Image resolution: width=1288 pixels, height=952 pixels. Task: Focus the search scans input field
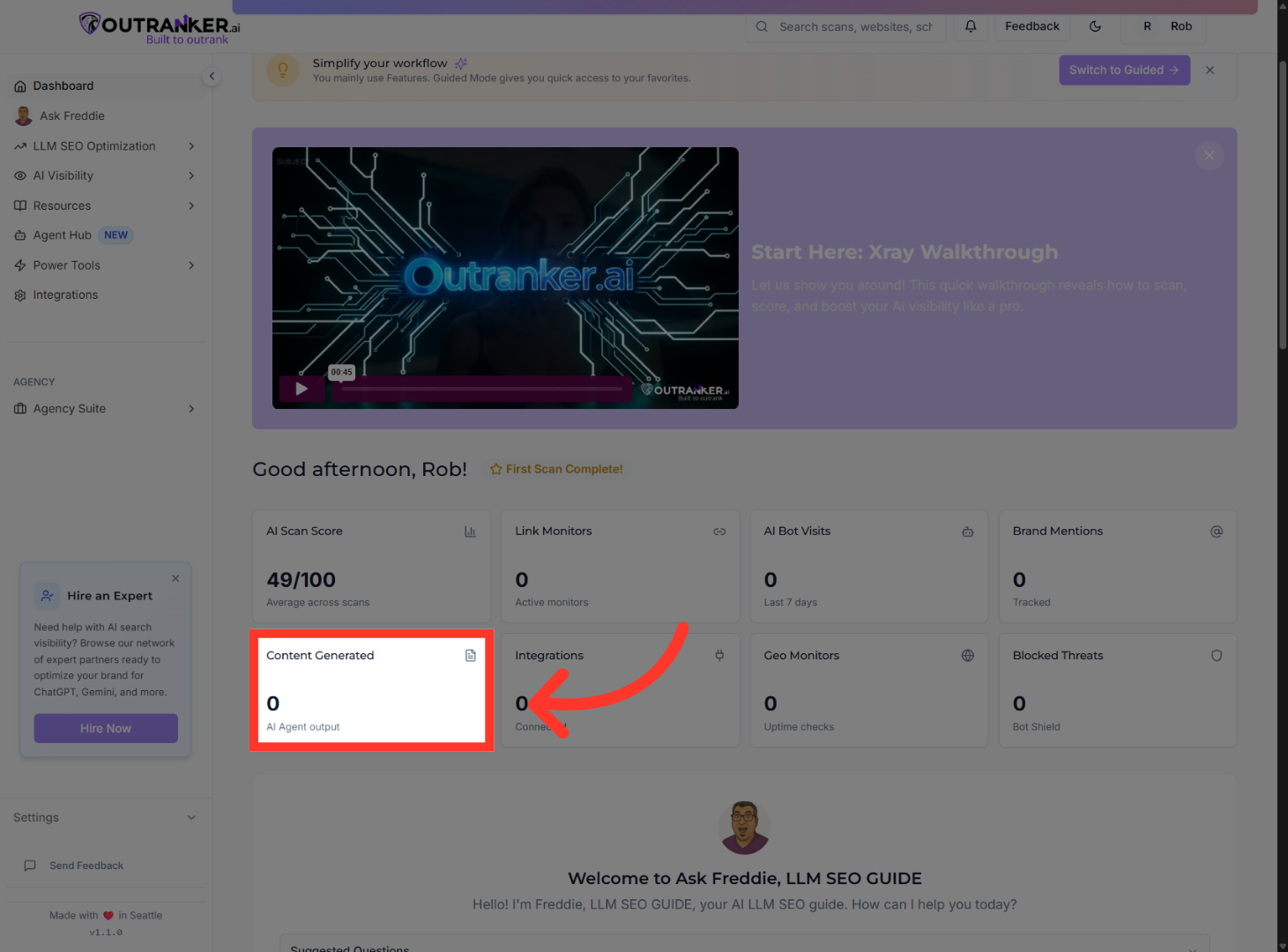pos(846,26)
